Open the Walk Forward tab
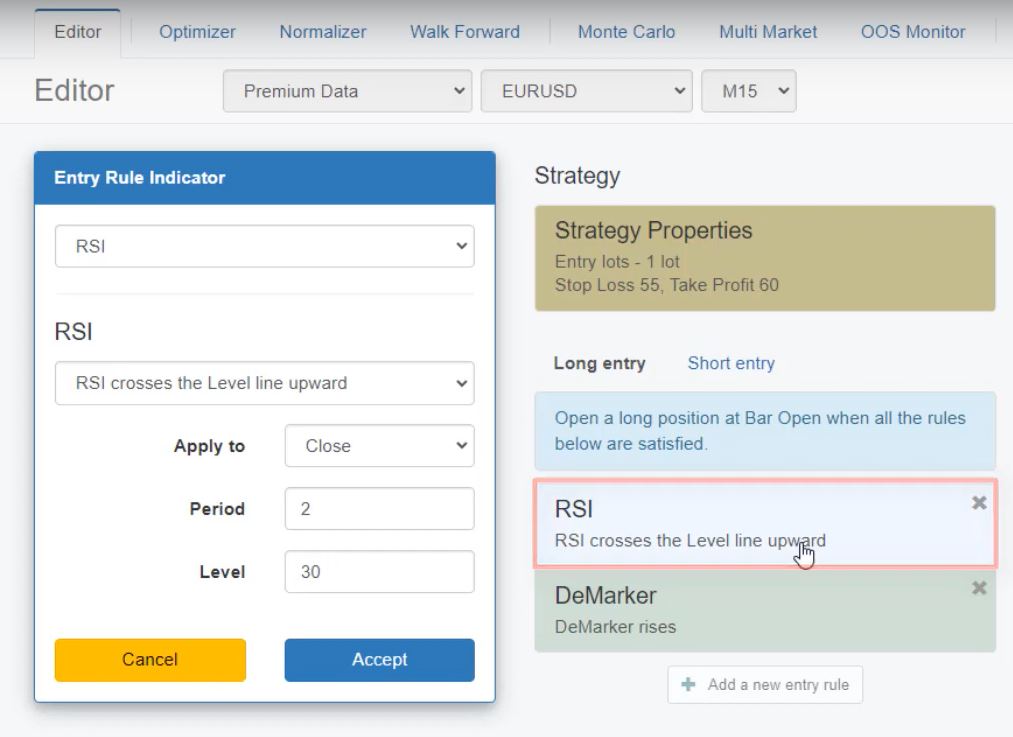The height and width of the screenshot is (737, 1013). (464, 32)
